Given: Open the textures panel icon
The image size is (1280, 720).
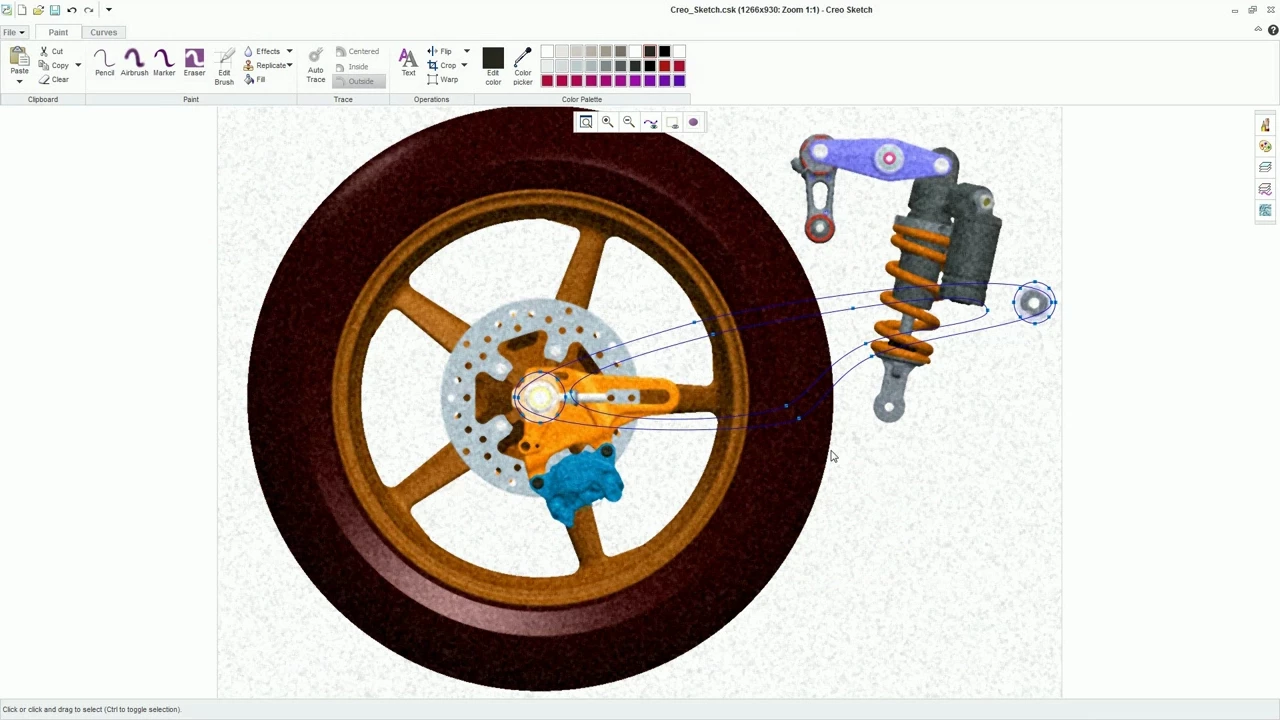Looking at the screenshot, I should click(x=1265, y=210).
